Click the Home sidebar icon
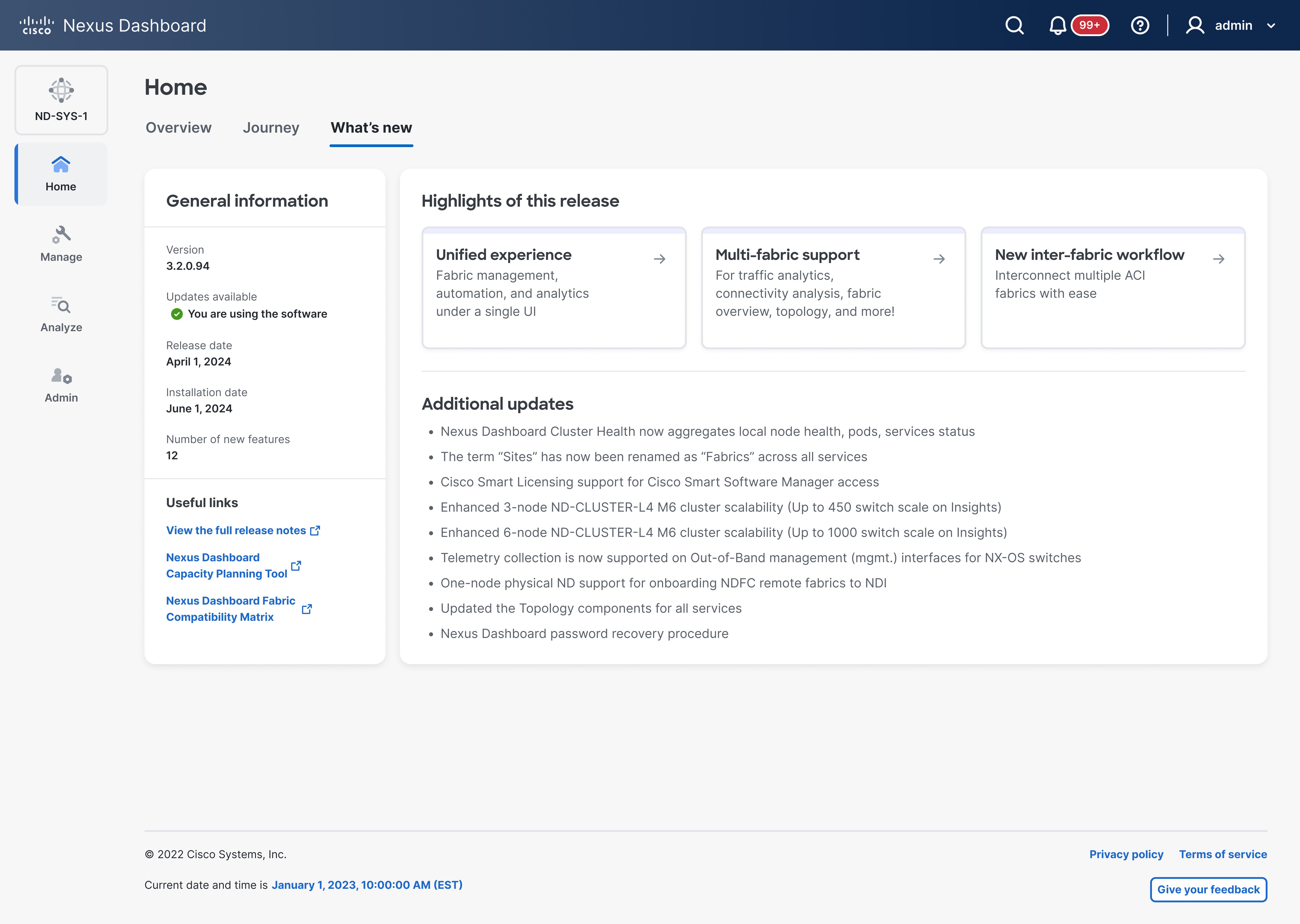 [x=61, y=164]
